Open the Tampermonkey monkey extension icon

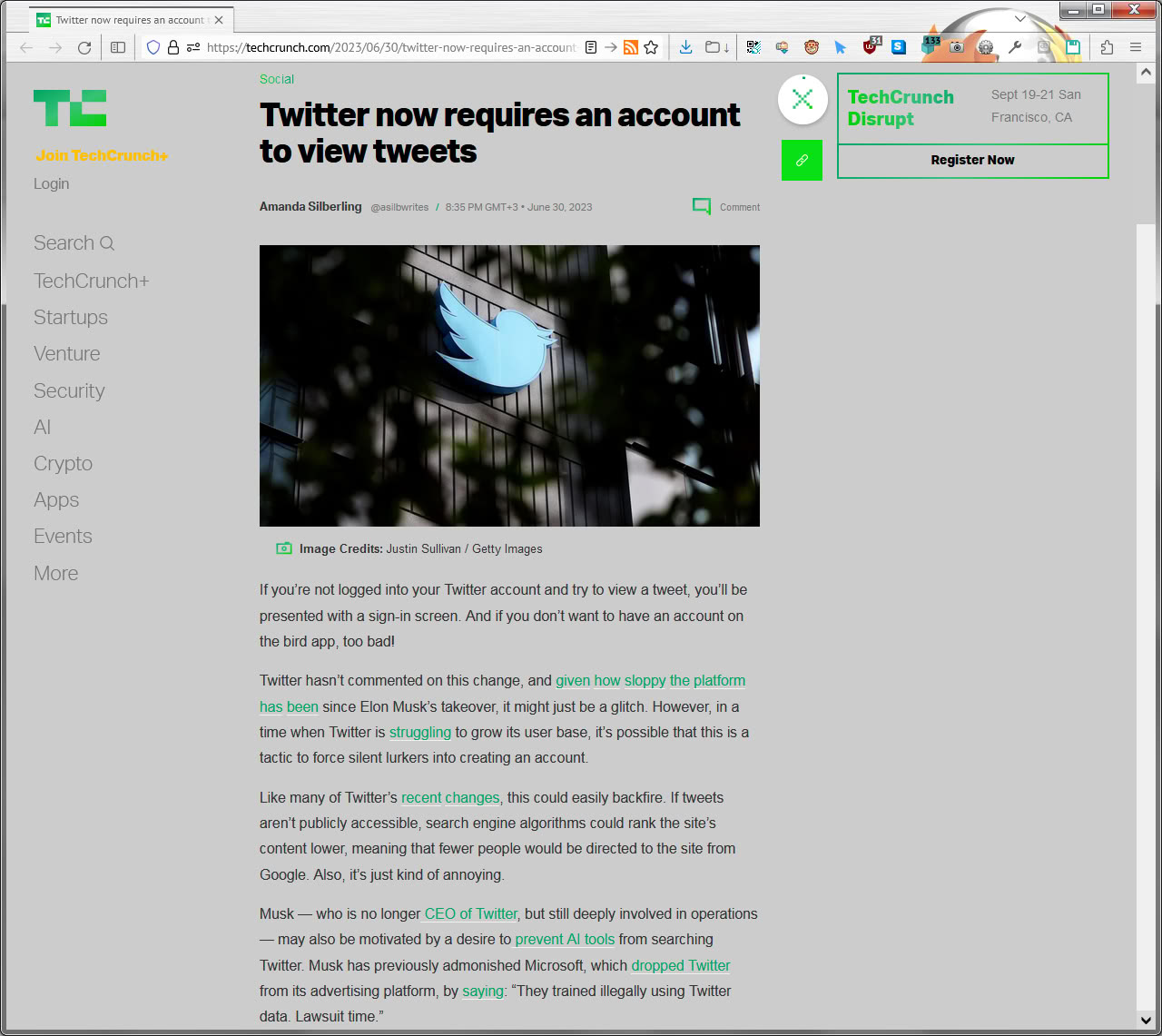(812, 47)
